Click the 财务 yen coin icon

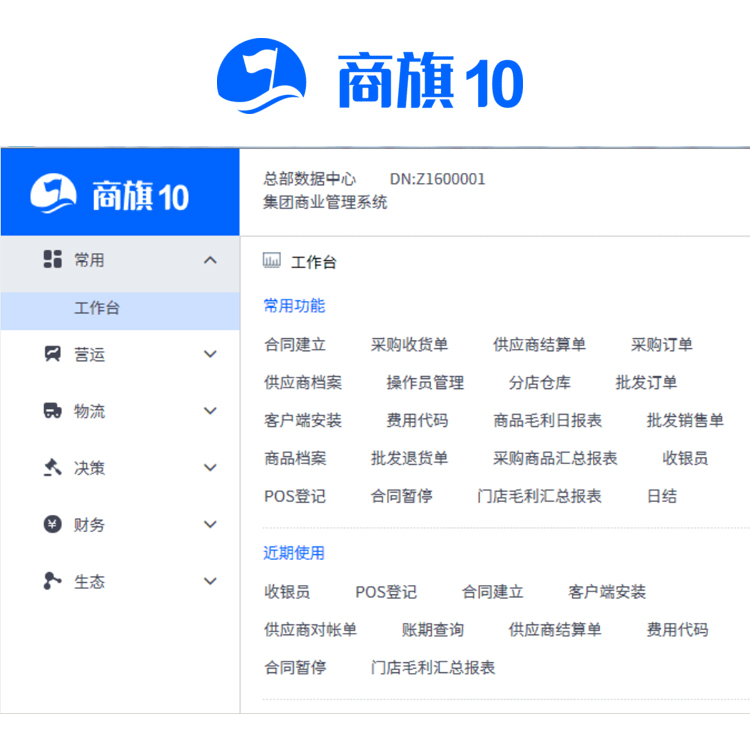[52, 525]
